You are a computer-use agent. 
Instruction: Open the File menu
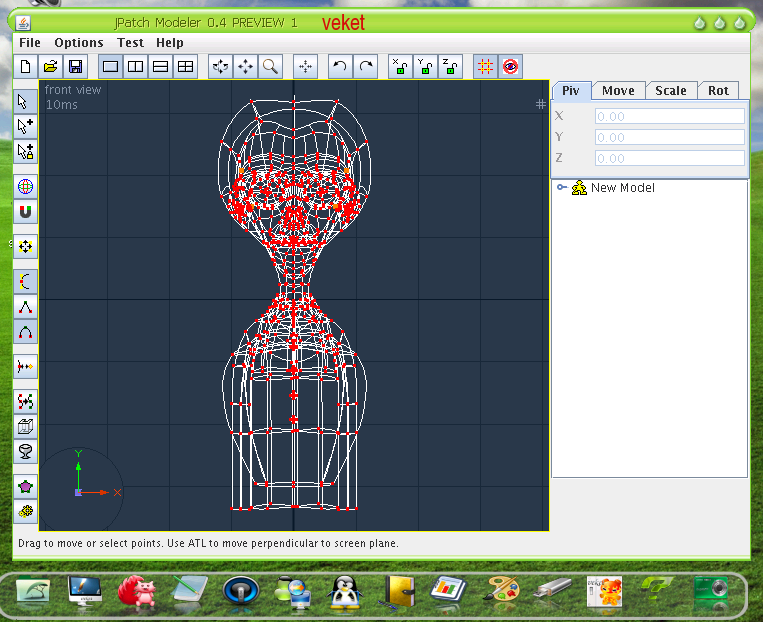(30, 43)
